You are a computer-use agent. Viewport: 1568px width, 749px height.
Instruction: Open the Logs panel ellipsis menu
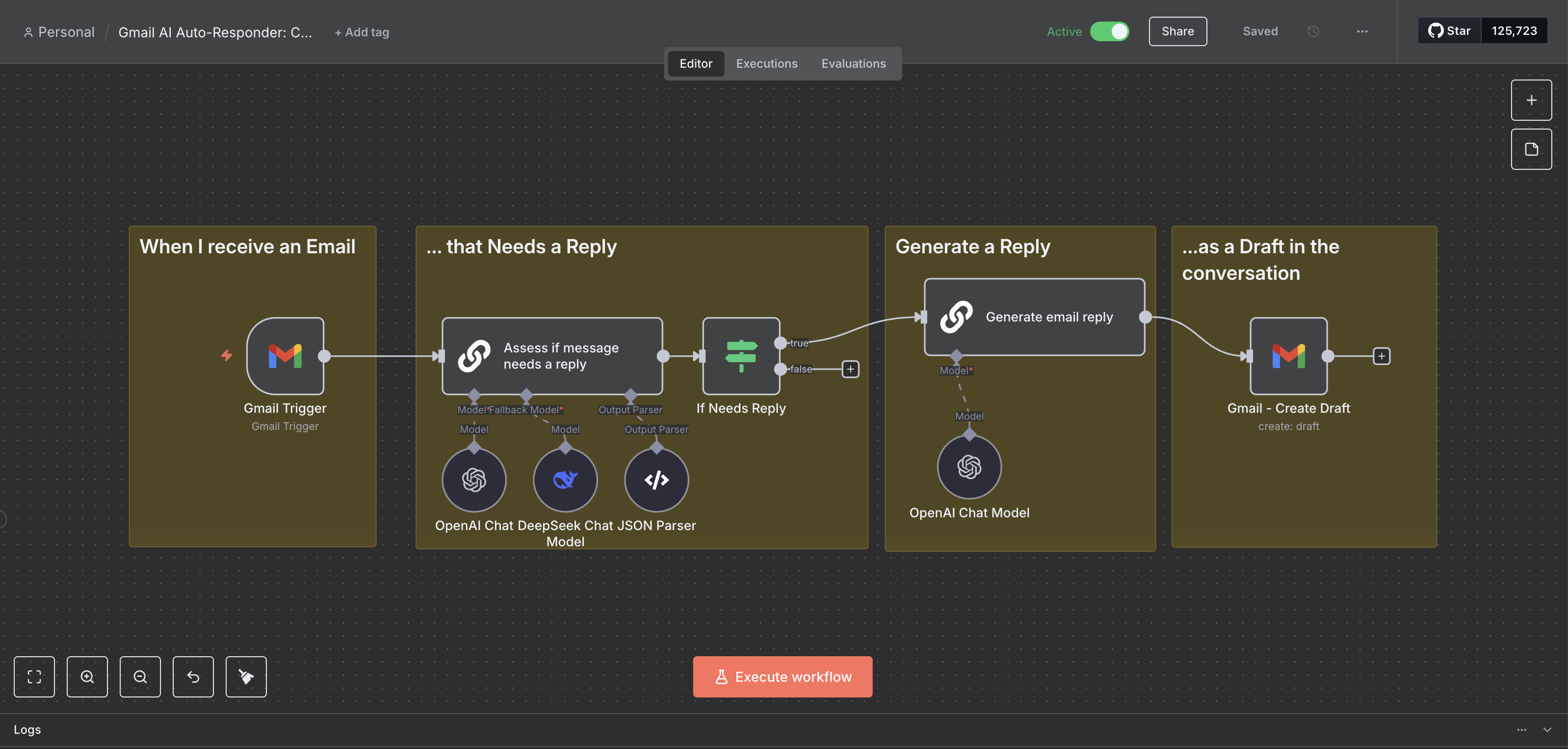1521,729
